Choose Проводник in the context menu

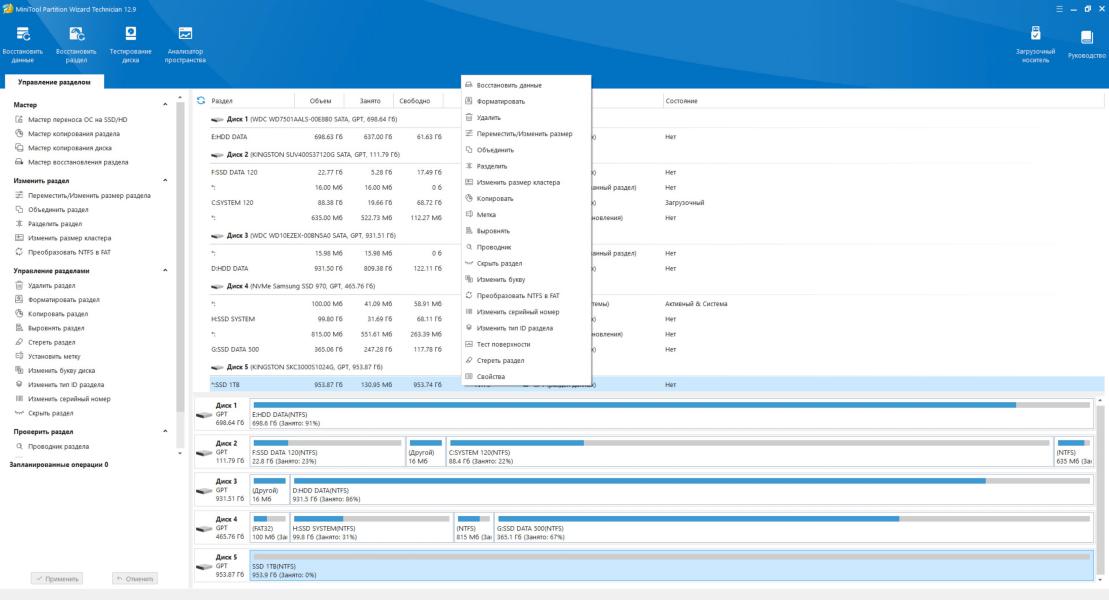[526, 247]
